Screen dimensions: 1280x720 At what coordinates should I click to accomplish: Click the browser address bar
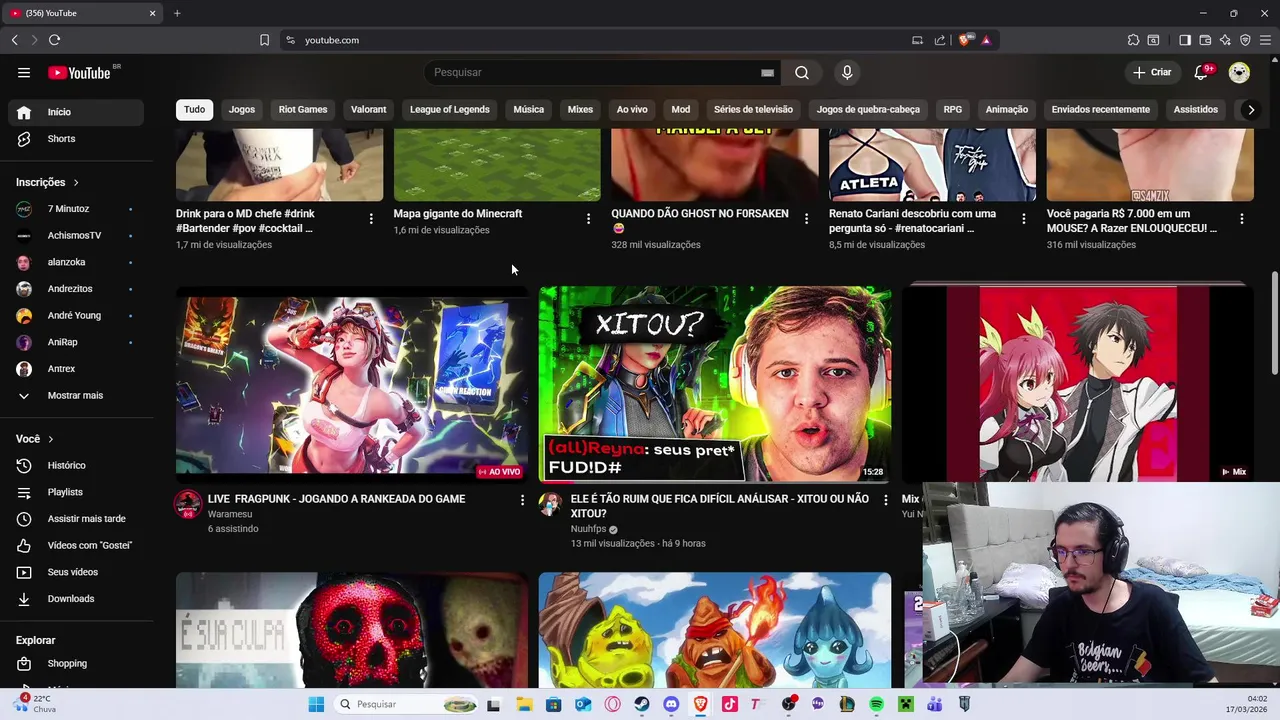(x=600, y=40)
